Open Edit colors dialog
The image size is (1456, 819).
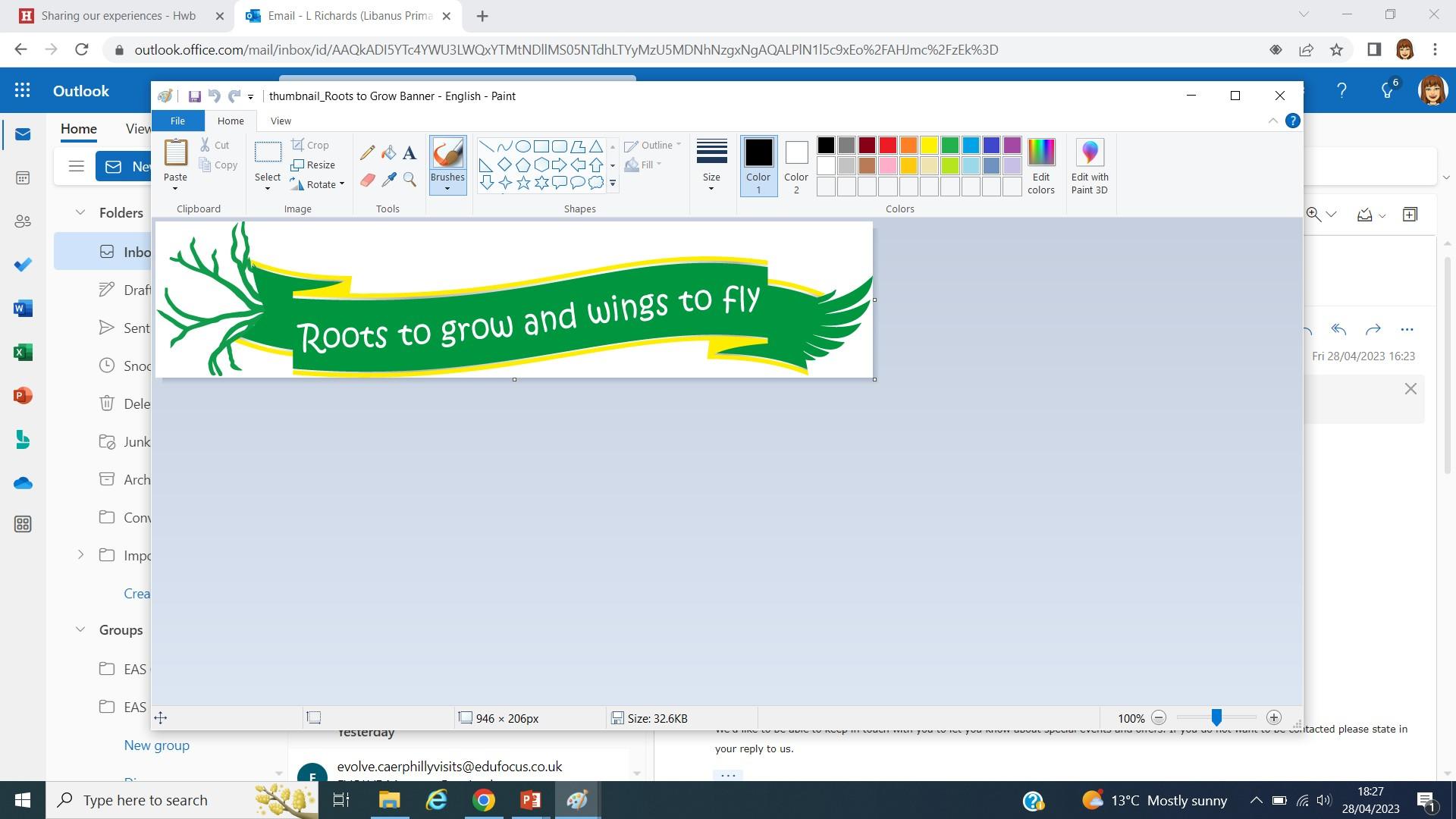click(x=1041, y=166)
